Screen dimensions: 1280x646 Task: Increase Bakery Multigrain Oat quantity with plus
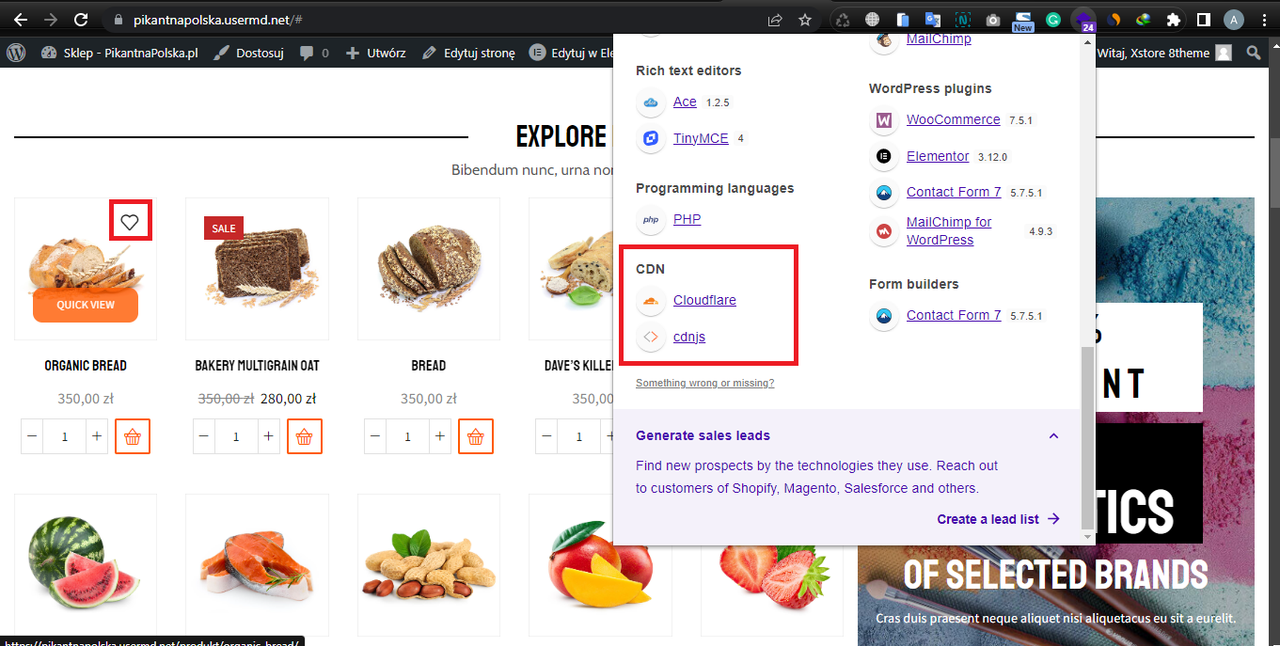(268, 437)
